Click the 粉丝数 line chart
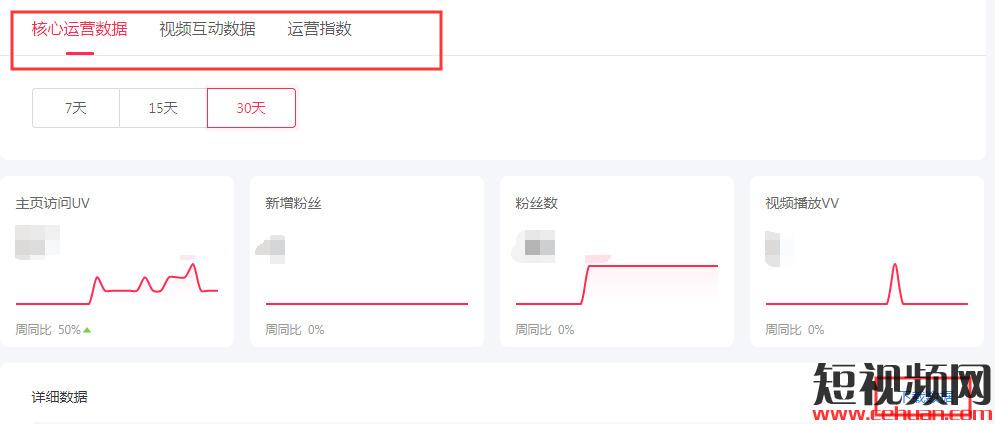This screenshot has height=424, width=995. (x=617, y=283)
